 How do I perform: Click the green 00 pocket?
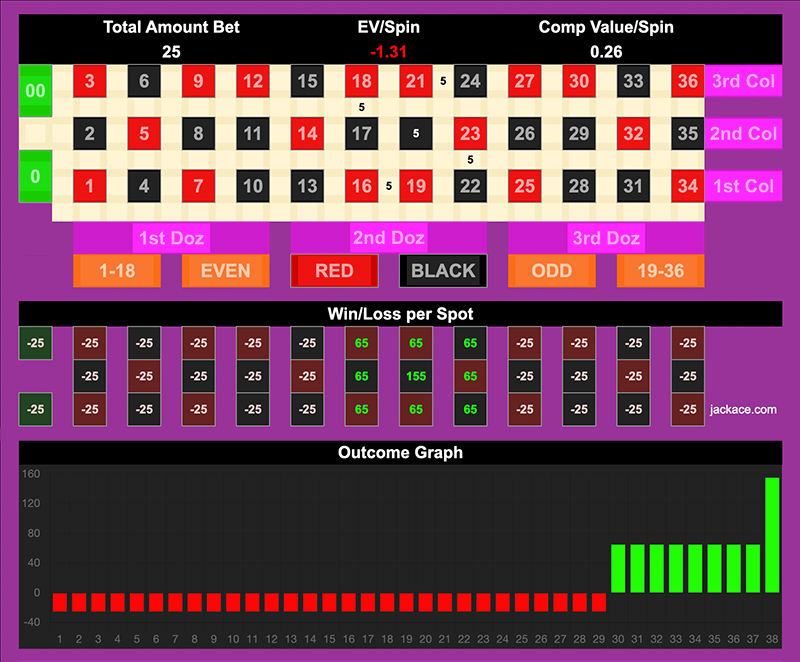(36, 91)
